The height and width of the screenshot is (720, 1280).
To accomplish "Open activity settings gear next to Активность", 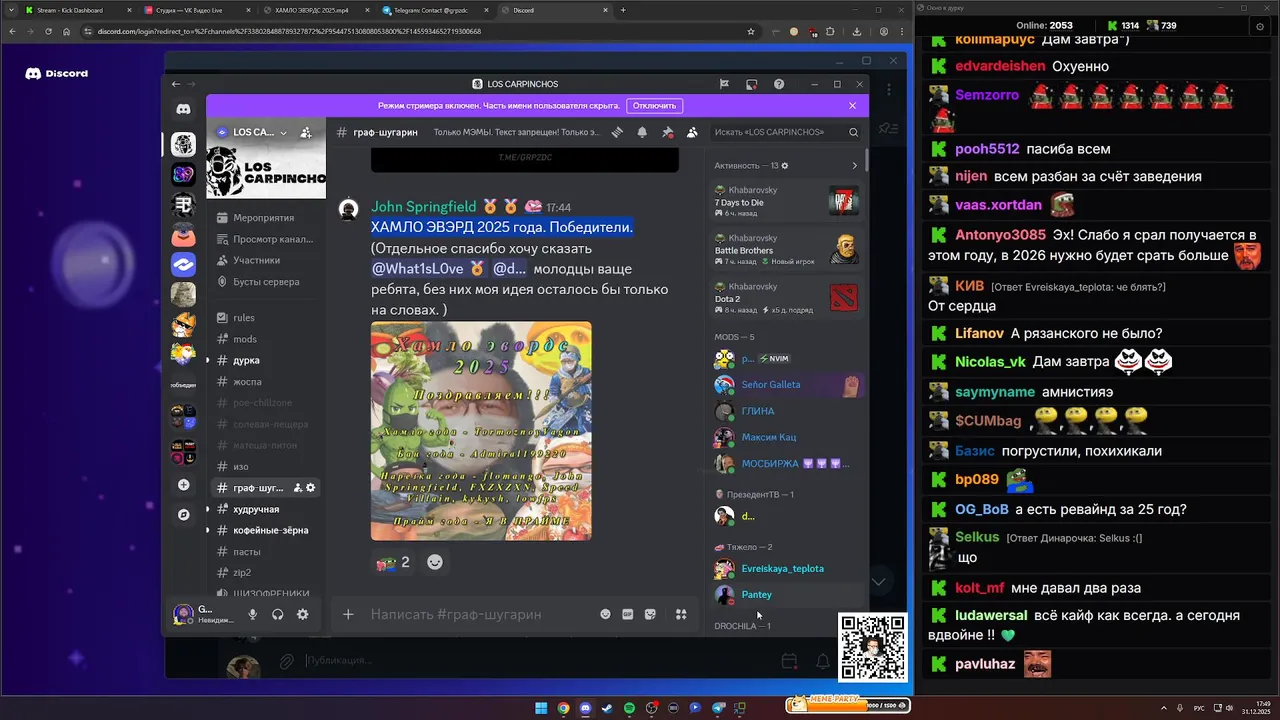I will click(x=784, y=166).
